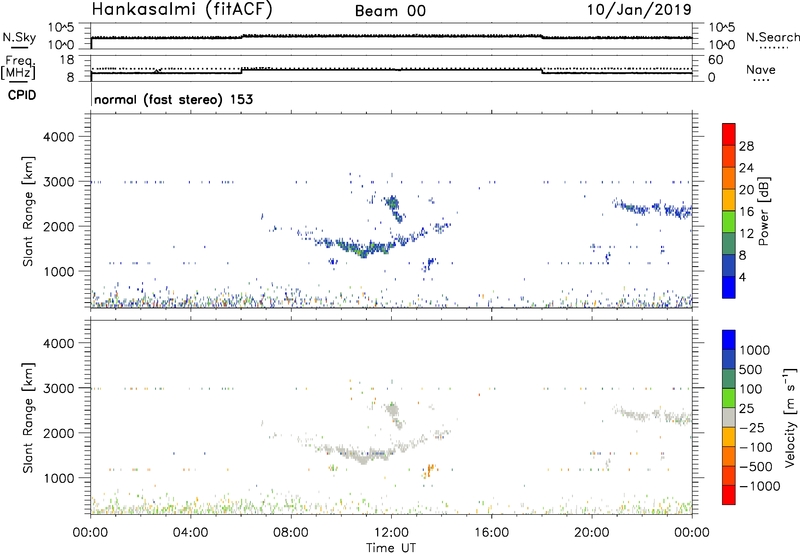Click power echo cluster near 12:00 at 2500 km
The width and height of the screenshot is (800, 554).
coord(393,203)
